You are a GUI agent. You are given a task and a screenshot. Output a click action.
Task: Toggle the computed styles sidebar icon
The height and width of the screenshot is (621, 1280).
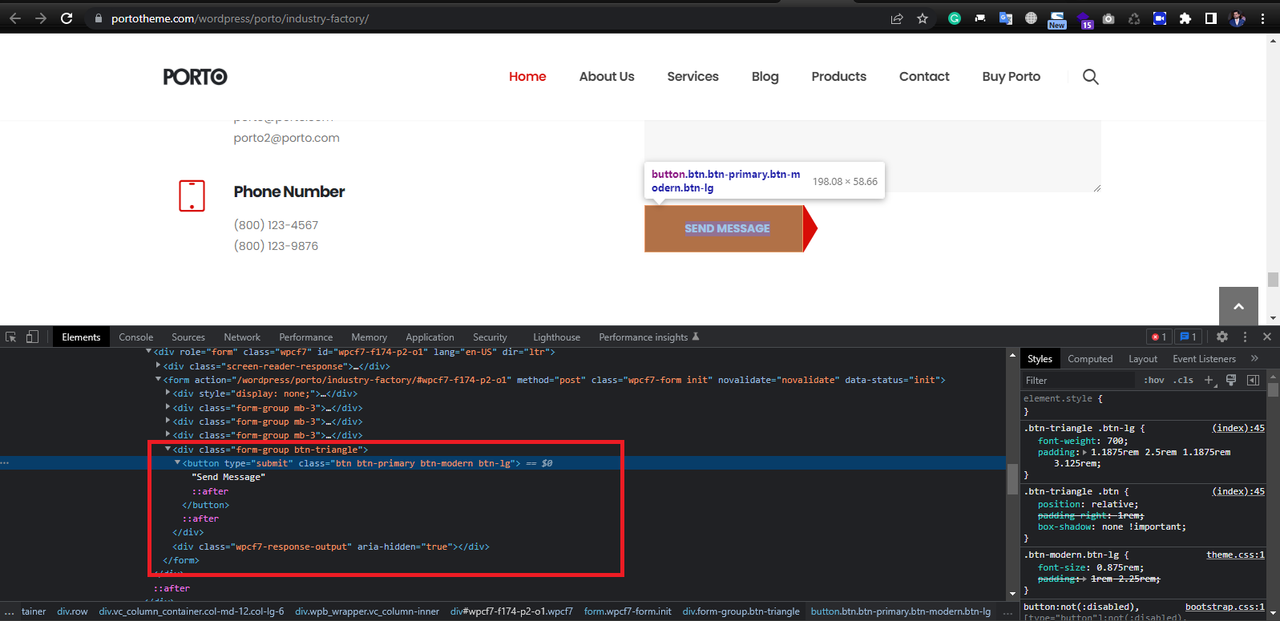point(1252,380)
